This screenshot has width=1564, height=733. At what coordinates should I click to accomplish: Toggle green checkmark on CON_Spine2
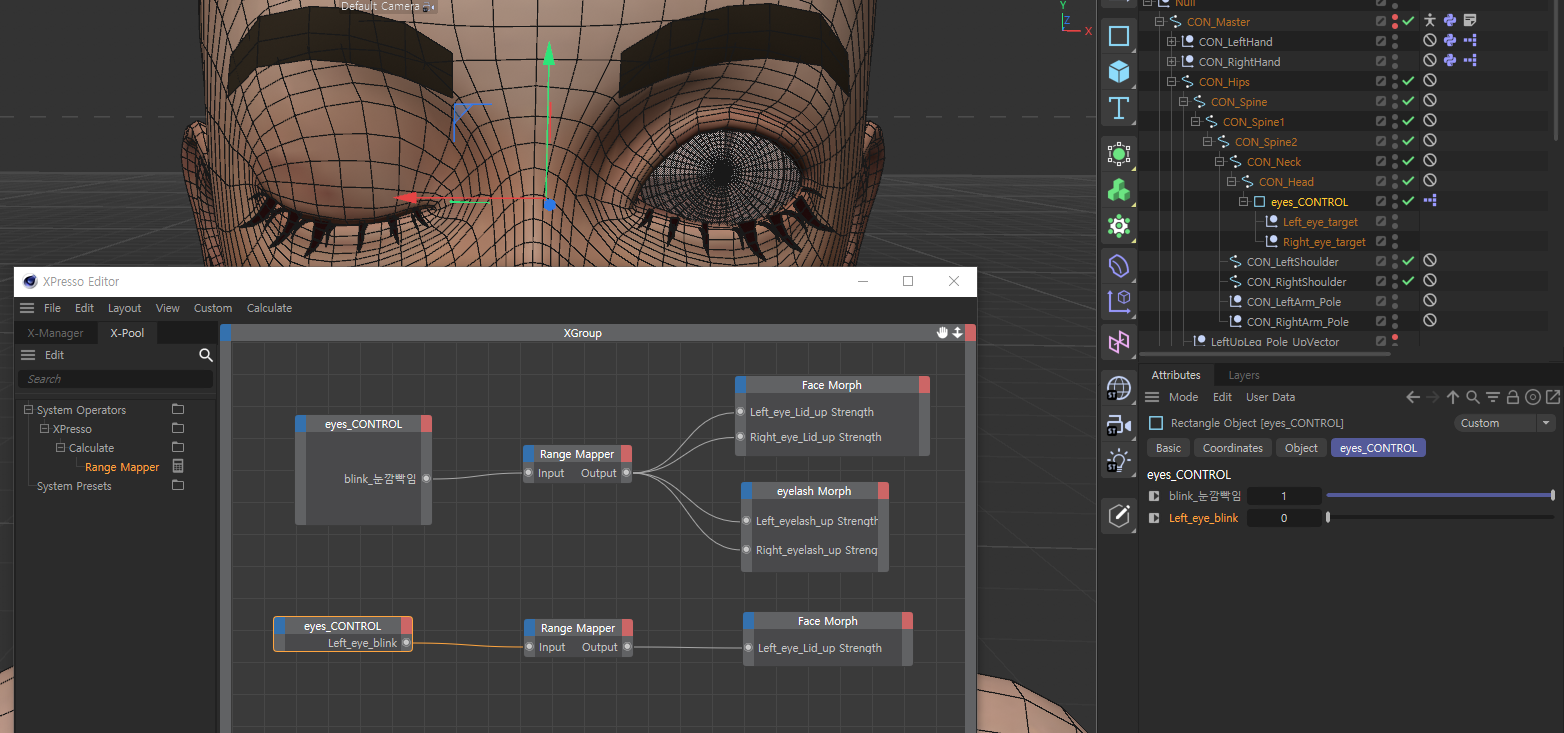[1408, 141]
